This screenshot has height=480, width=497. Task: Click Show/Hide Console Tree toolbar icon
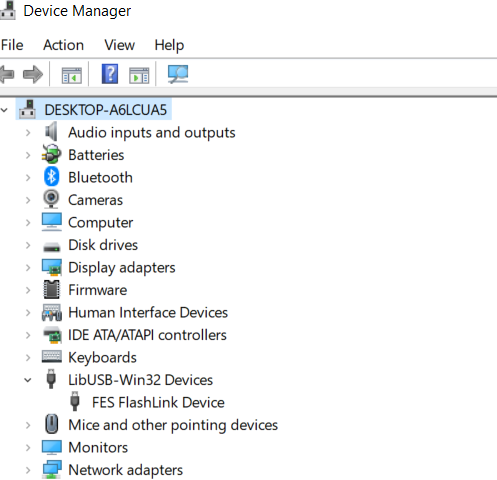tap(72, 75)
